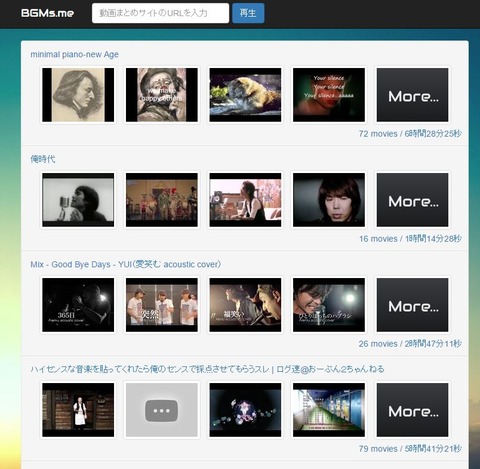Select the 突然 three men thumbnail
The image size is (480, 469).
point(162,305)
